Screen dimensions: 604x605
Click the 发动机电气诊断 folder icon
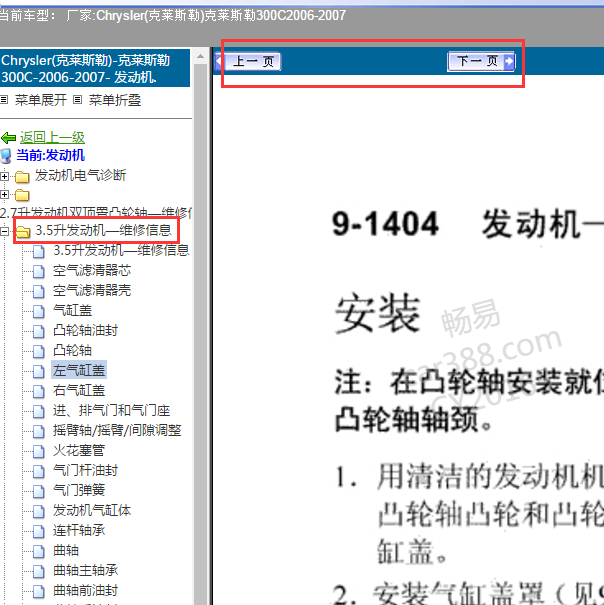click(22, 177)
